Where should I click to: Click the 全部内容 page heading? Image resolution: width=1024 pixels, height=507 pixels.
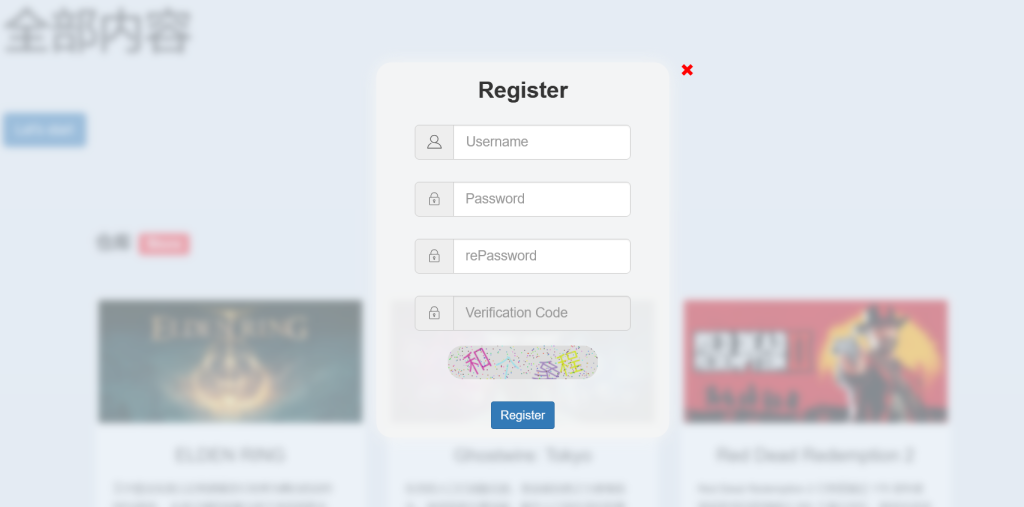97,31
